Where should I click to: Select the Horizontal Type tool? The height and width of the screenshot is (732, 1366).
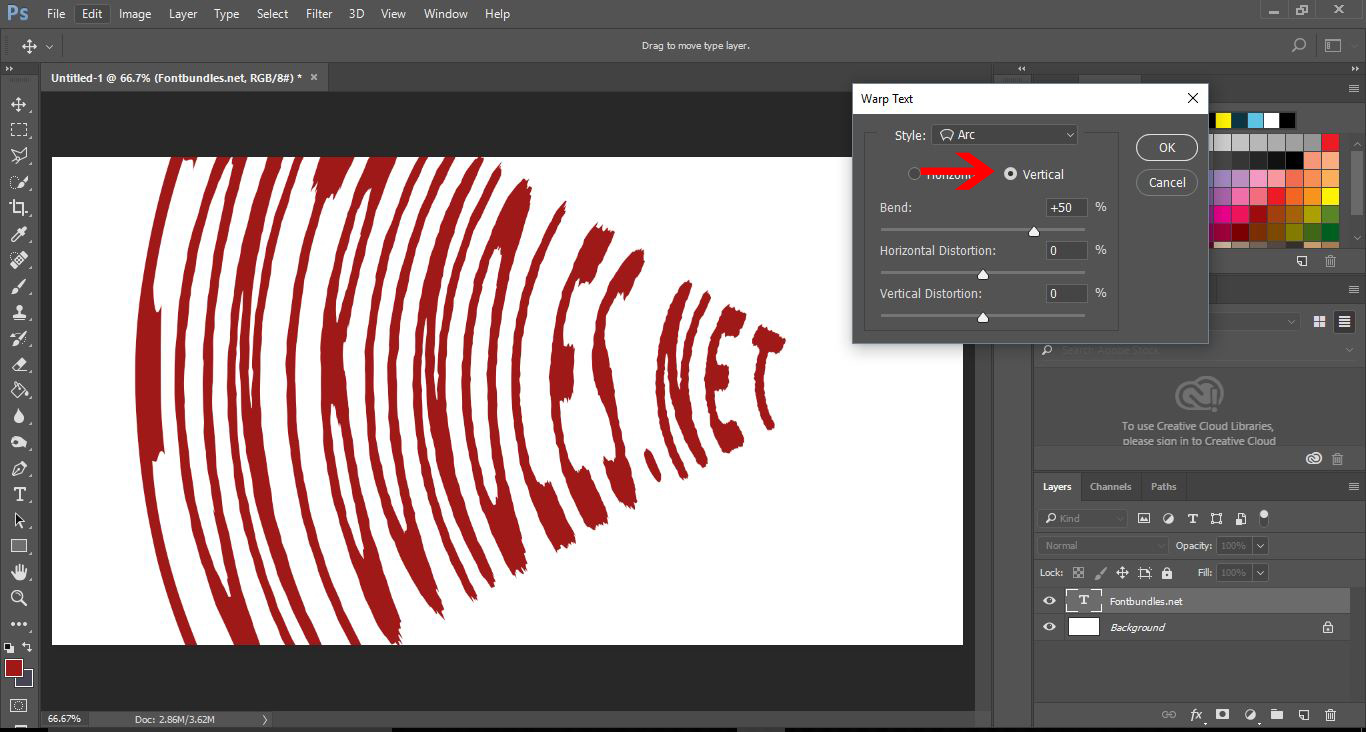(17, 494)
